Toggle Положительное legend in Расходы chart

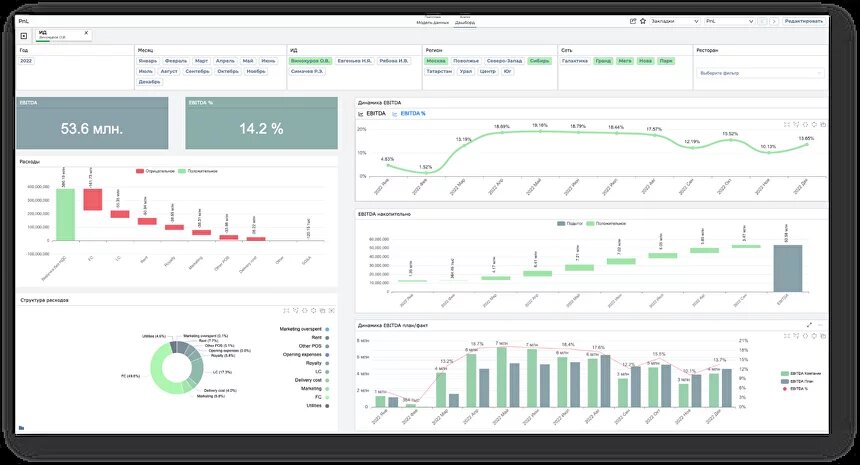[198, 171]
